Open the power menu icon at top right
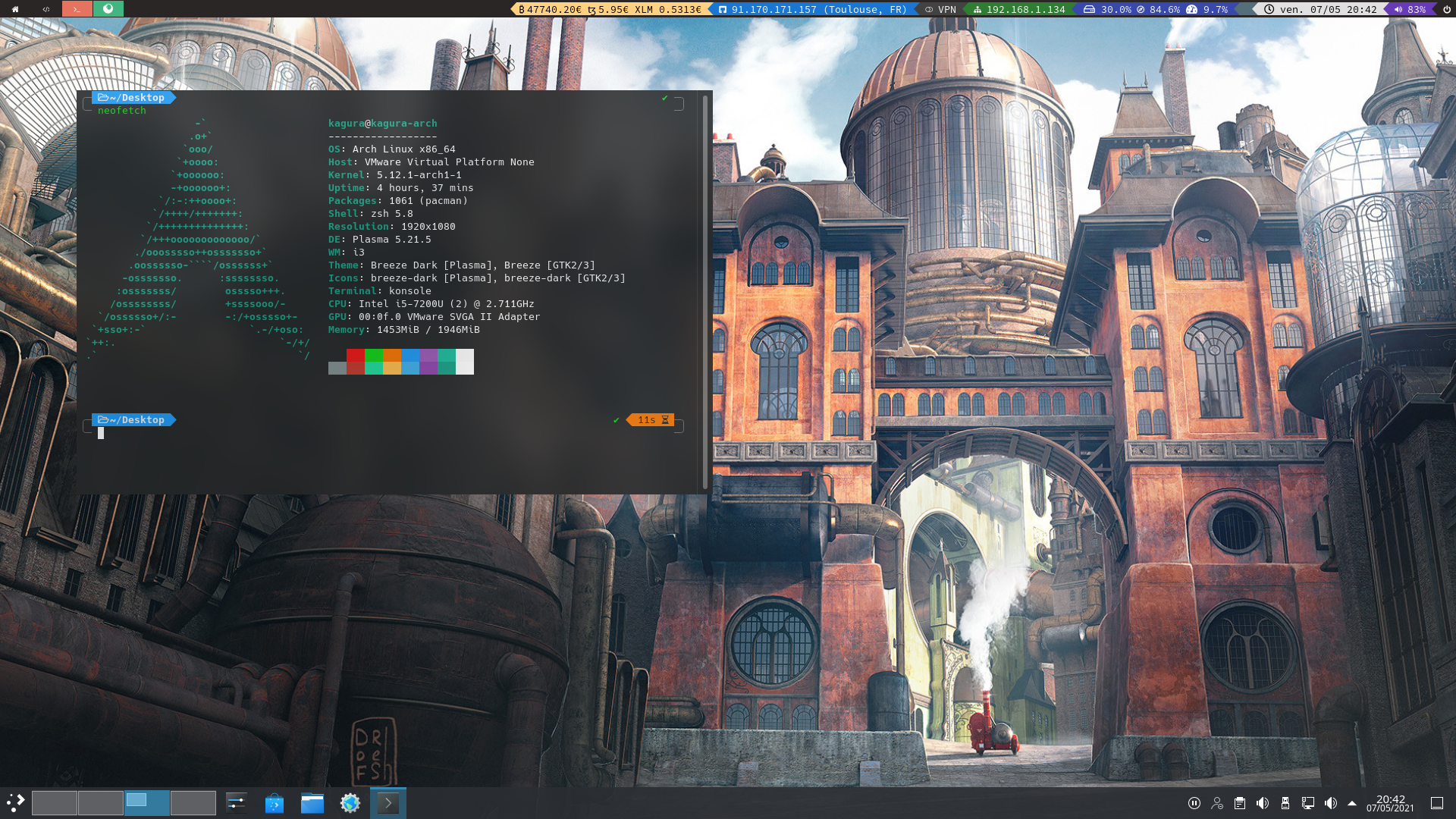This screenshot has width=1456, height=819. pyautogui.click(x=1447, y=9)
